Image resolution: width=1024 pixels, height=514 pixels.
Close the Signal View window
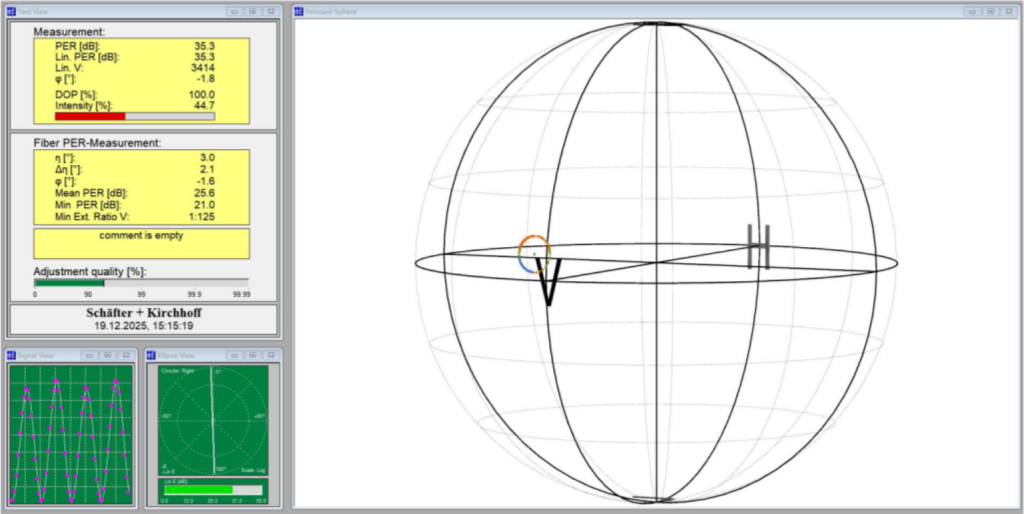point(126,355)
